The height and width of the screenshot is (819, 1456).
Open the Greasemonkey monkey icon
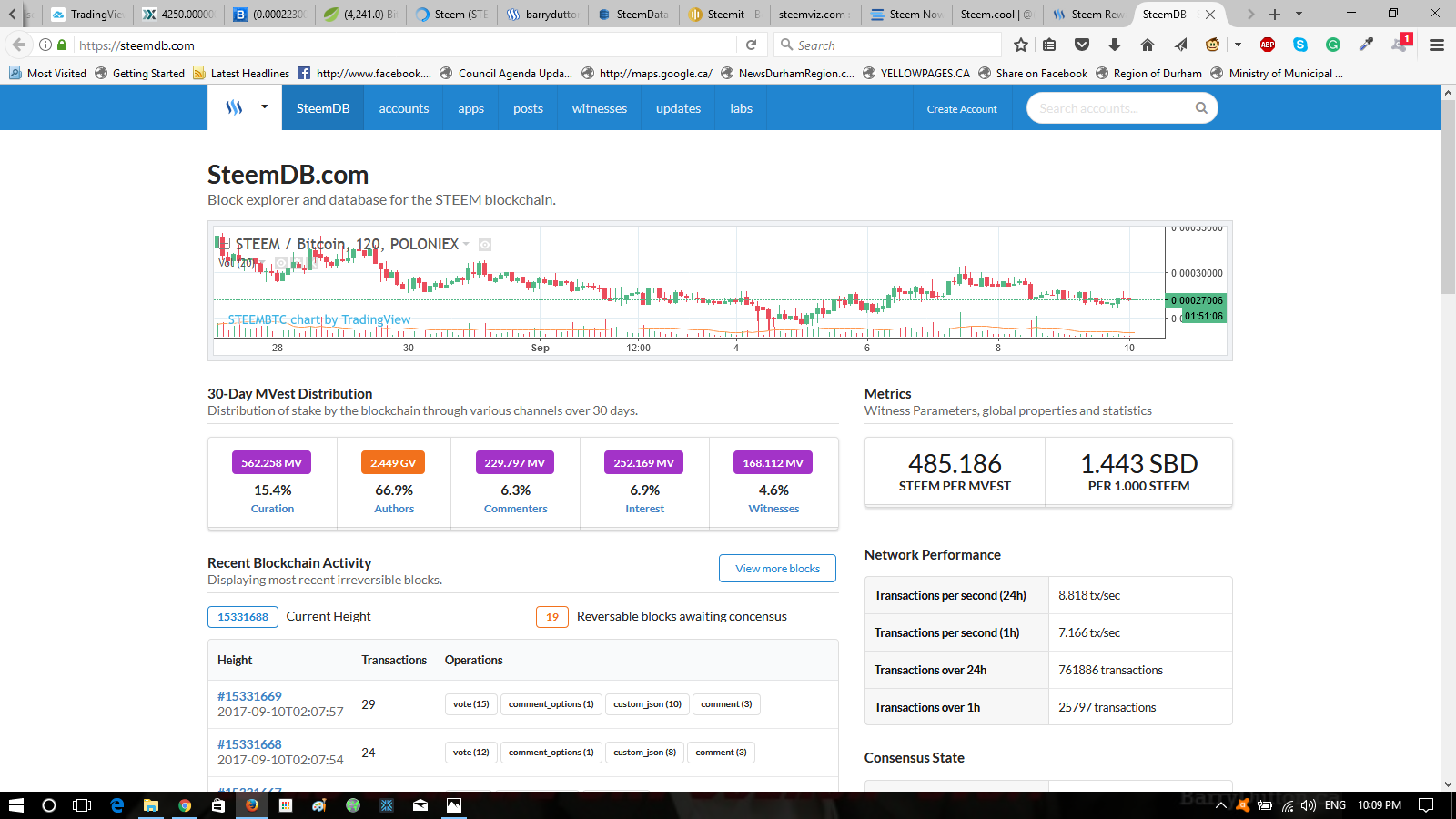pos(1213,45)
